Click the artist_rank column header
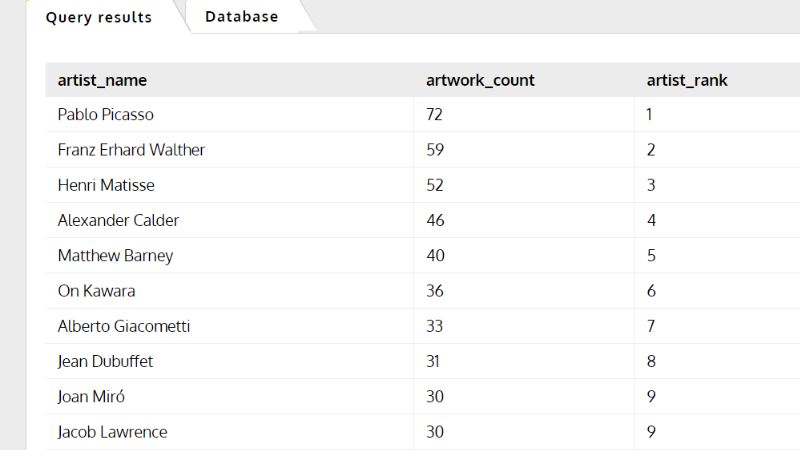 click(x=687, y=80)
